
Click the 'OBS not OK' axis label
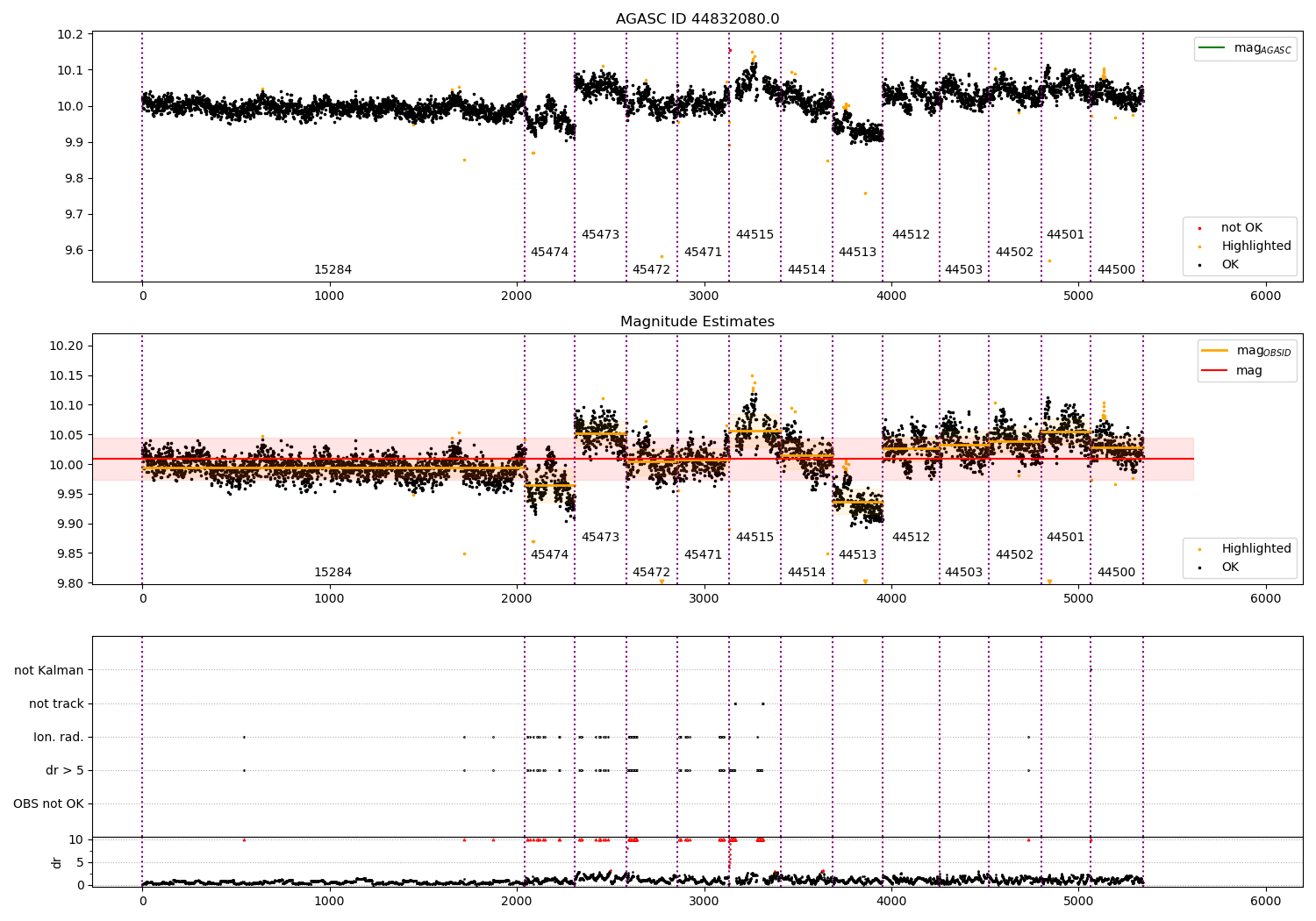[48, 803]
